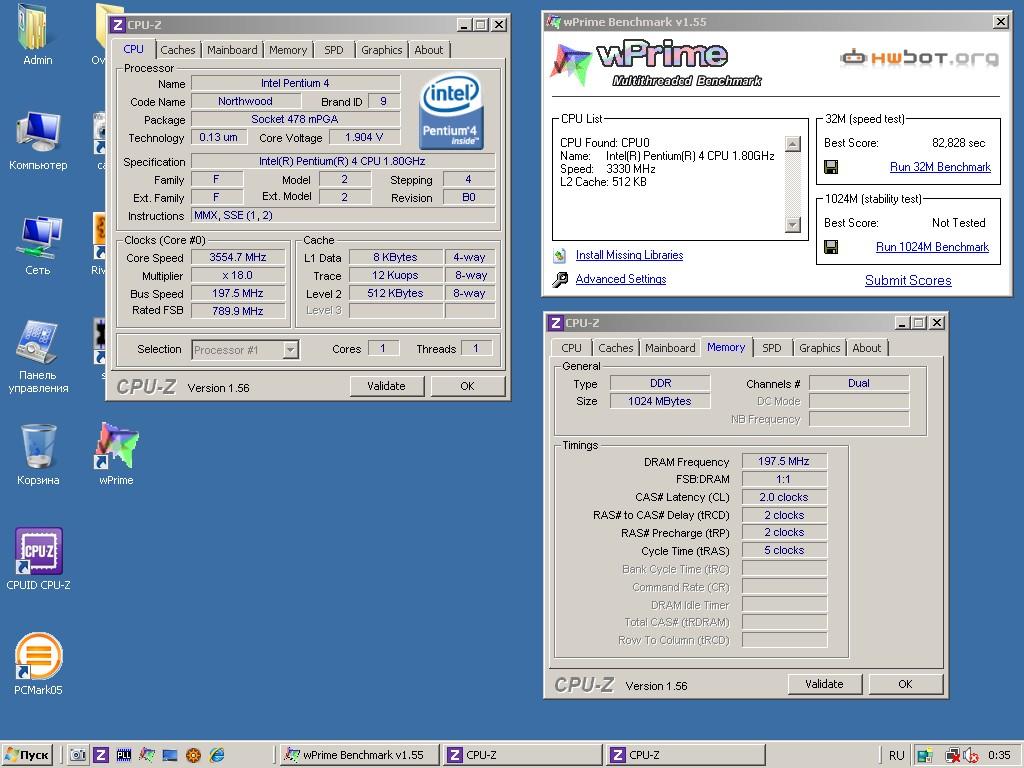Run the 1024M Benchmark link

[933, 247]
